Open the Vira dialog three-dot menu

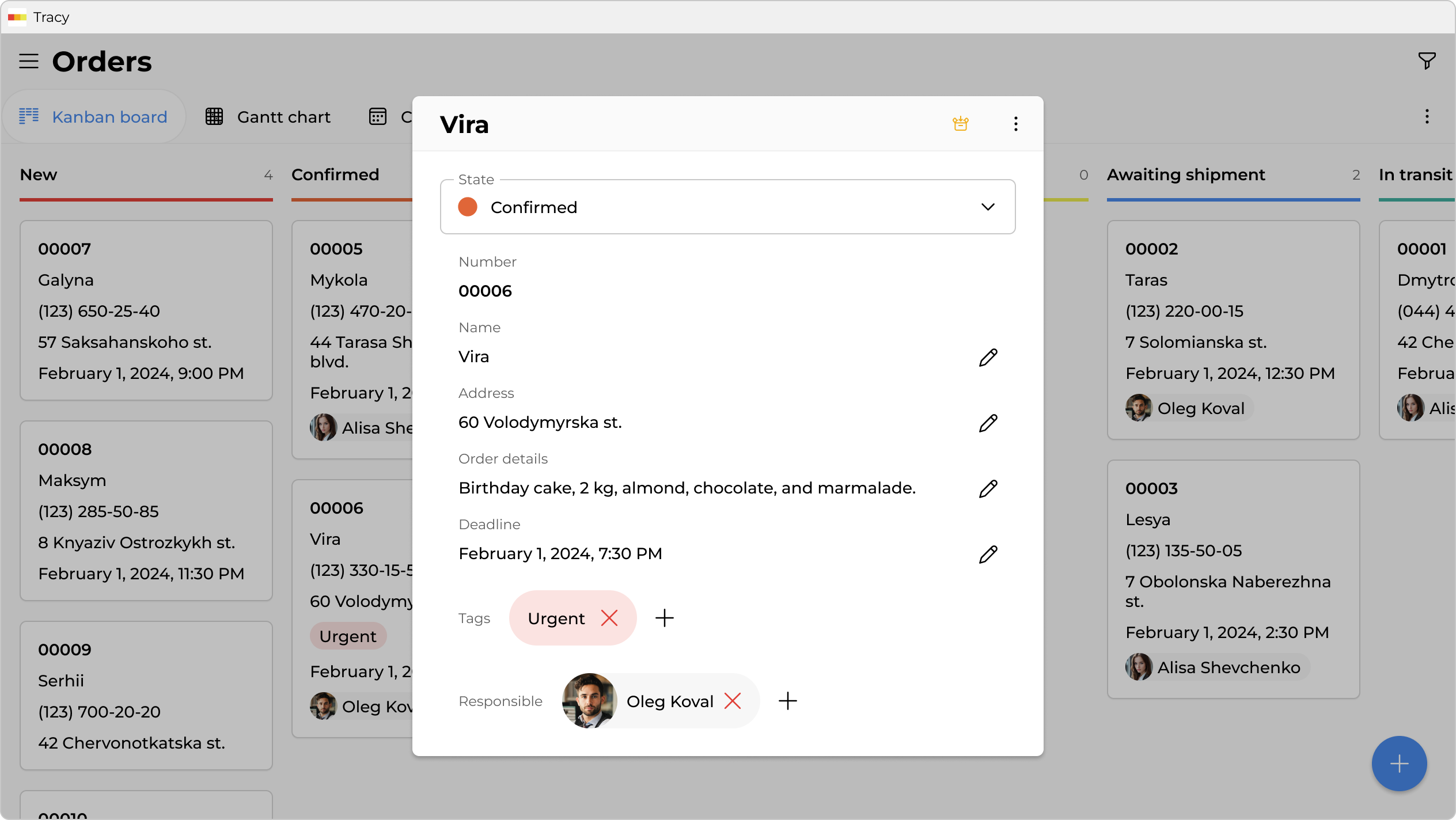(1015, 124)
